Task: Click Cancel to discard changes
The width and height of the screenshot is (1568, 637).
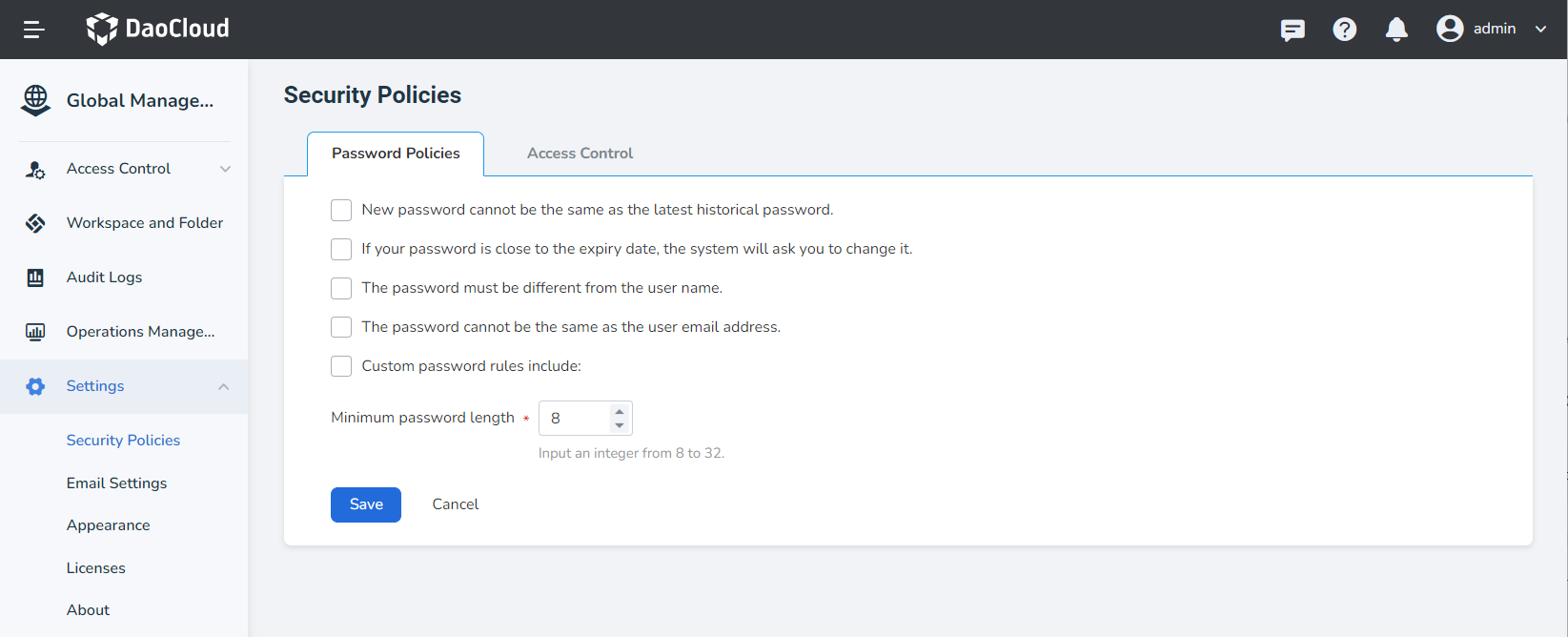Action: coord(455,504)
